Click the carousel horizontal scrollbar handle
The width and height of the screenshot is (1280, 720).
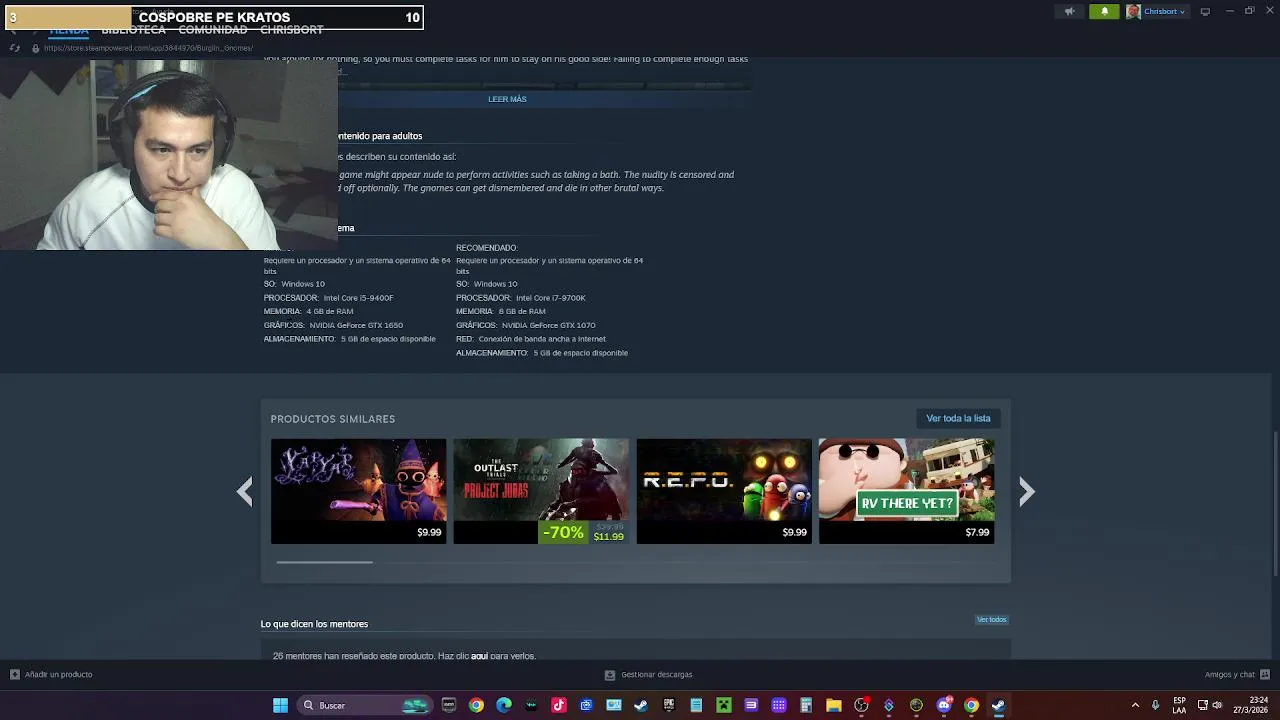(x=324, y=562)
